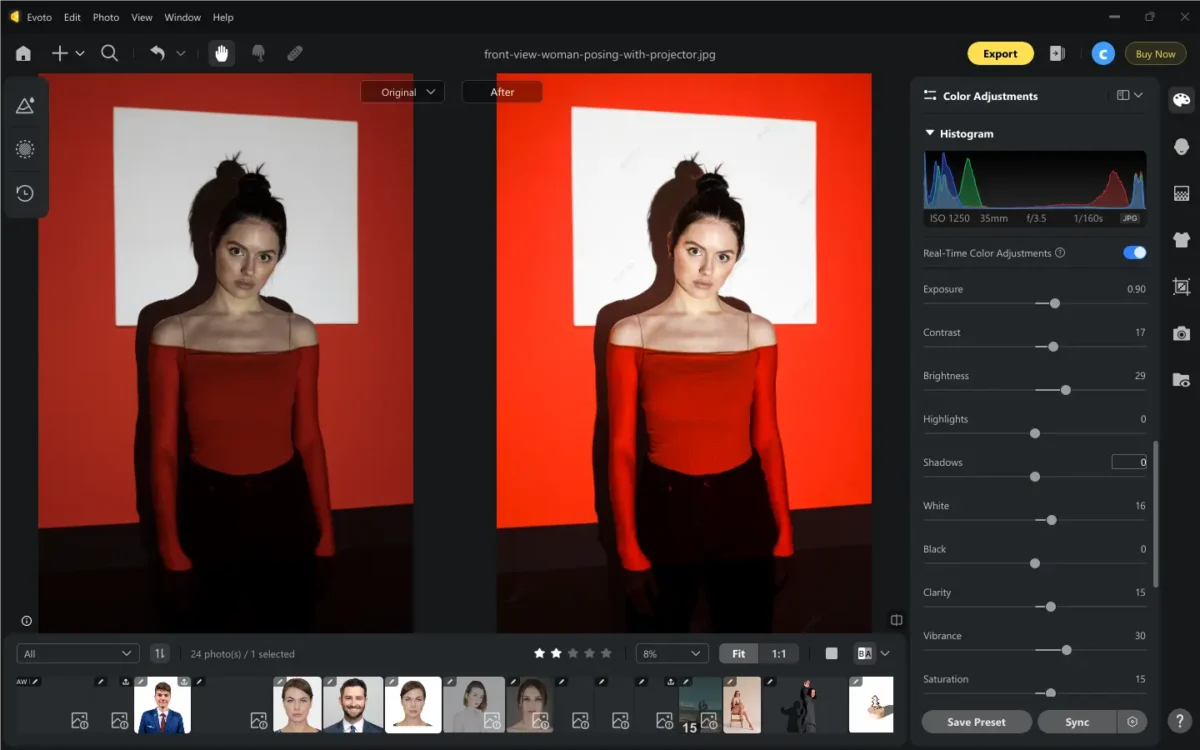Open the Help menu
The height and width of the screenshot is (750, 1200).
tap(223, 17)
